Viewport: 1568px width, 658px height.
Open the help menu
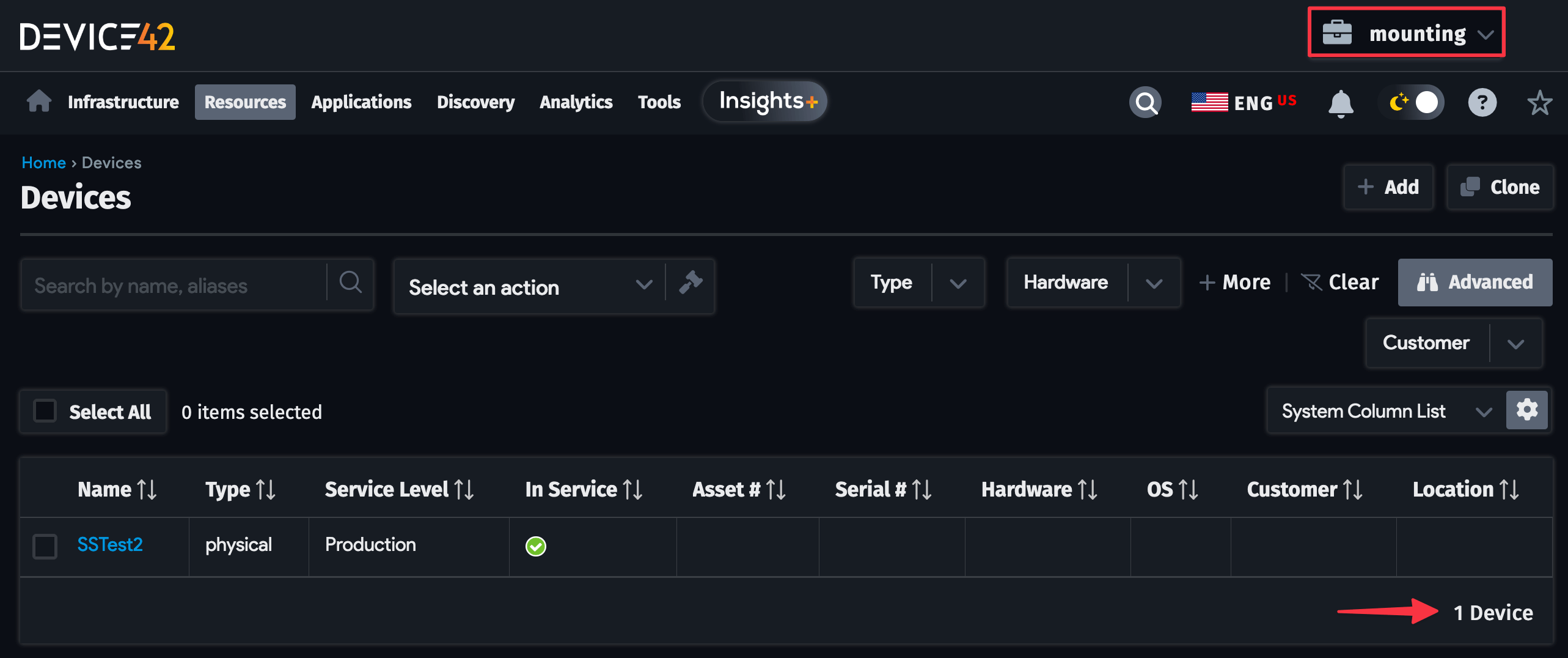tap(1482, 102)
